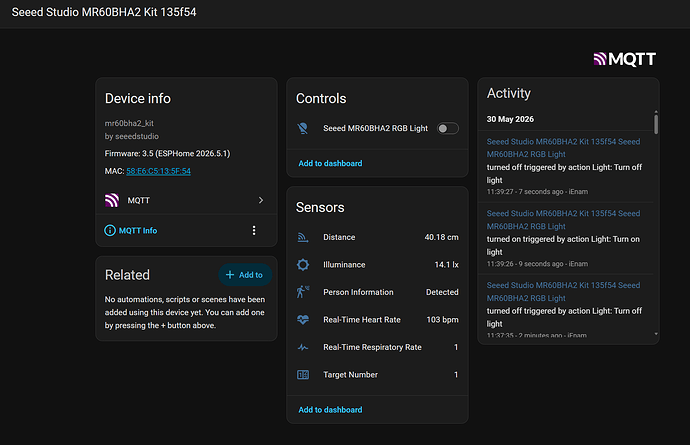Click the Real-Time Heart Rate heart icon

click(x=303, y=320)
